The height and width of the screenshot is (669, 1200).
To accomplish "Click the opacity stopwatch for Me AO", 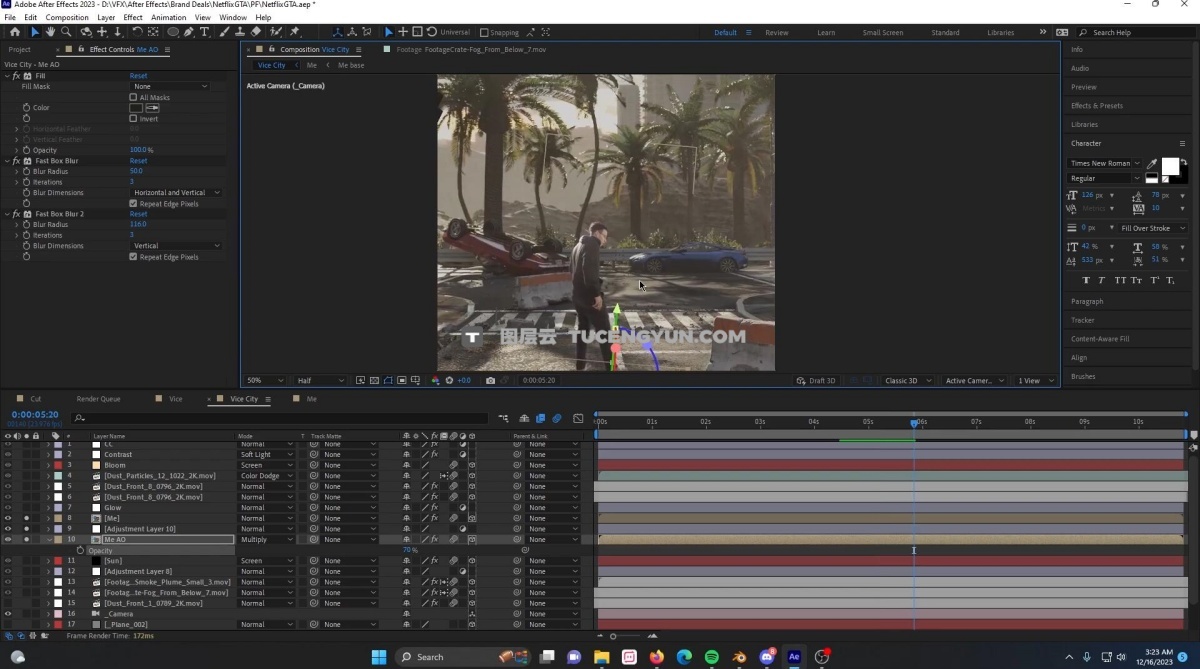I will (81, 550).
